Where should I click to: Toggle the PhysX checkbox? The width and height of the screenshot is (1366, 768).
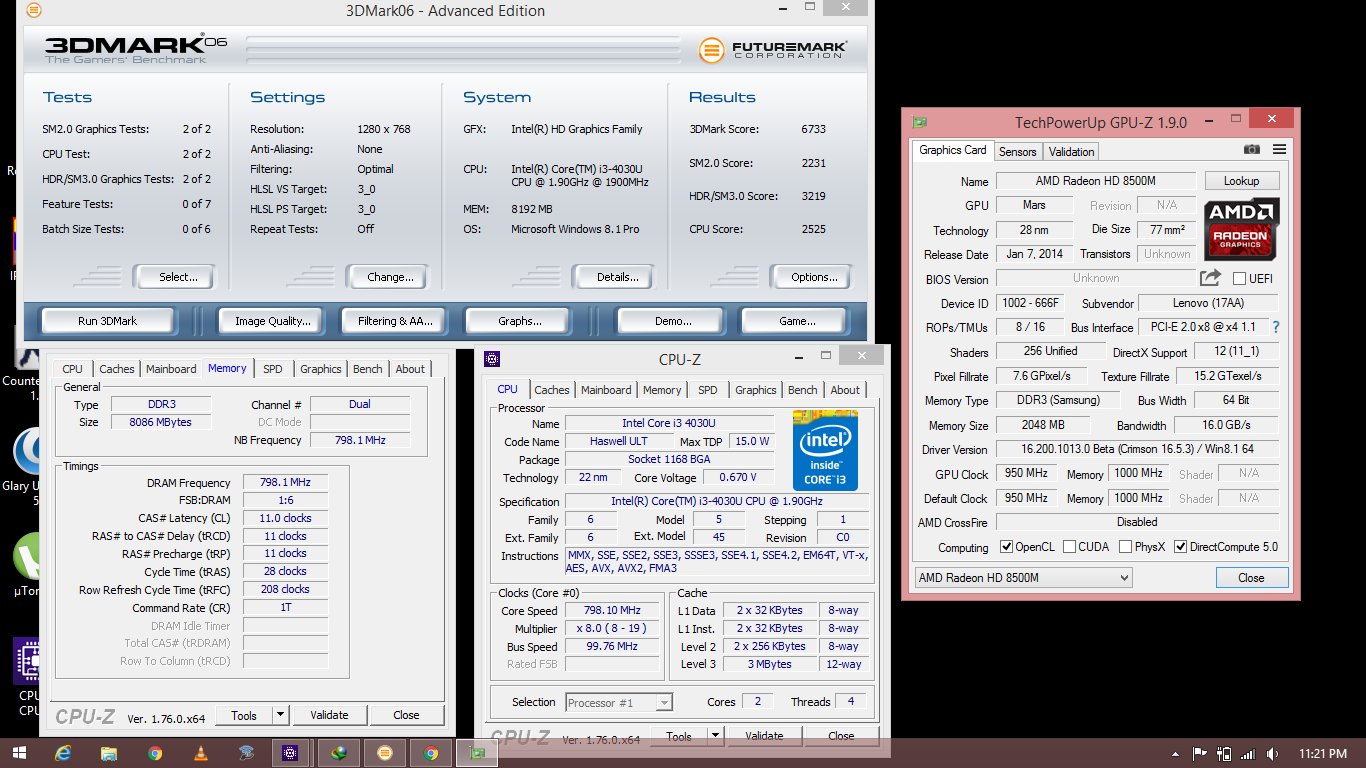pyautogui.click(x=1126, y=547)
